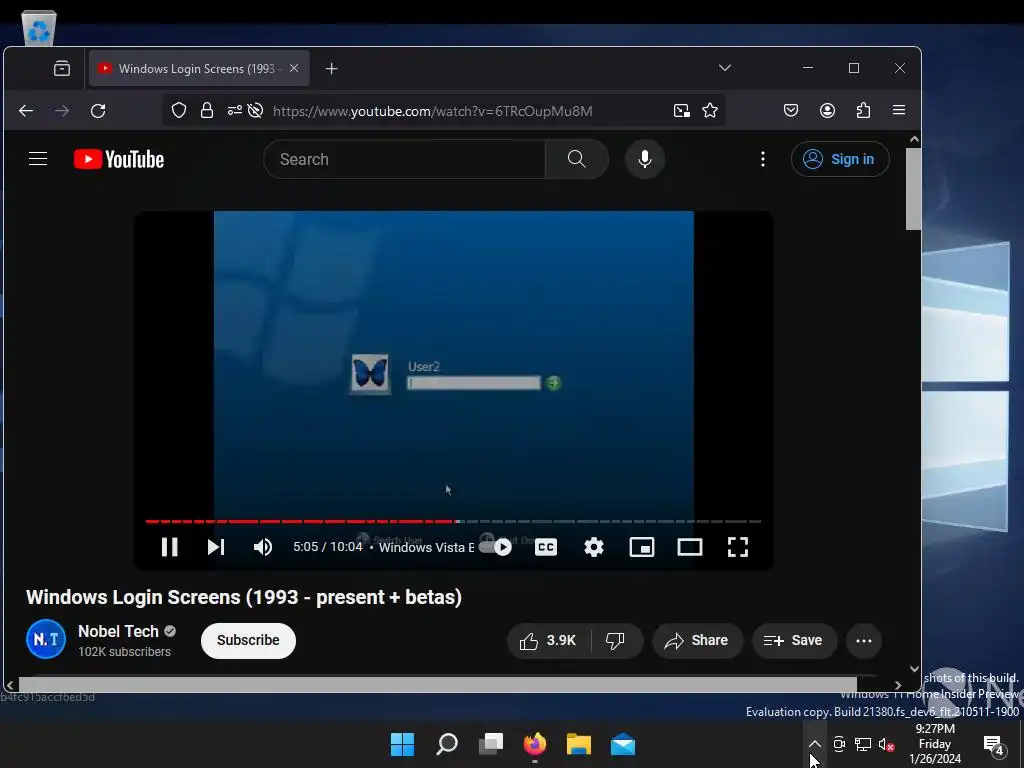Open the extensions puzzle icon
The height and width of the screenshot is (768, 1024).
(863, 110)
